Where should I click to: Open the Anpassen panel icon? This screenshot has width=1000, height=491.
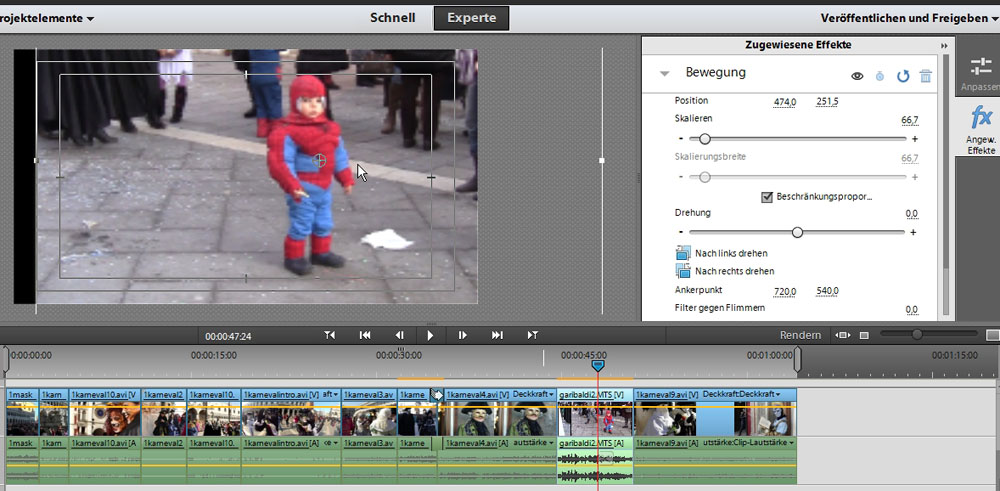pyautogui.click(x=981, y=74)
